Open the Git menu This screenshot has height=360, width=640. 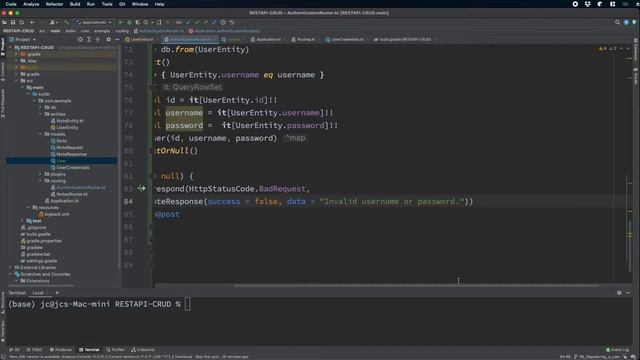(122, 4)
